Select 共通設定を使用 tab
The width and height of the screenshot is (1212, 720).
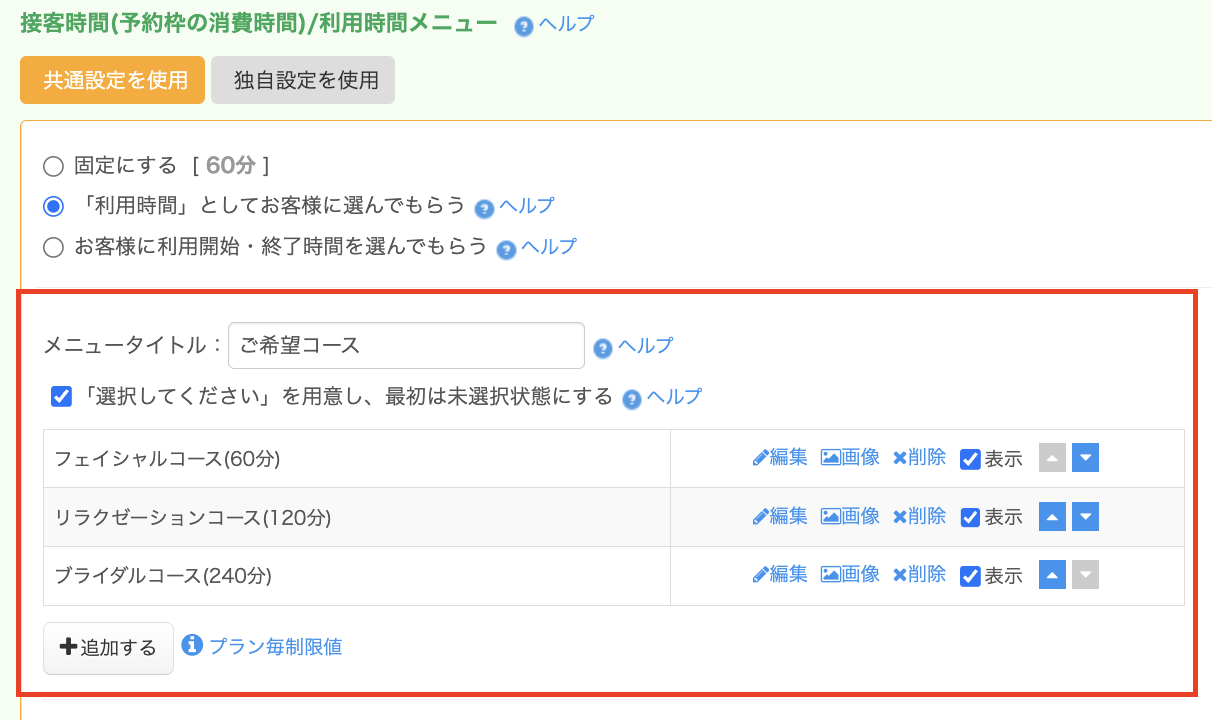pos(113,80)
